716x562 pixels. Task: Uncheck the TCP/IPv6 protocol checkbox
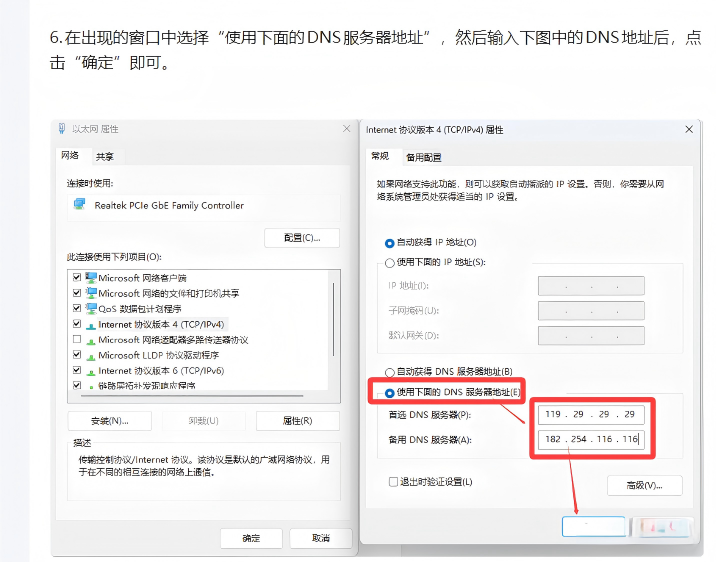tap(77, 370)
